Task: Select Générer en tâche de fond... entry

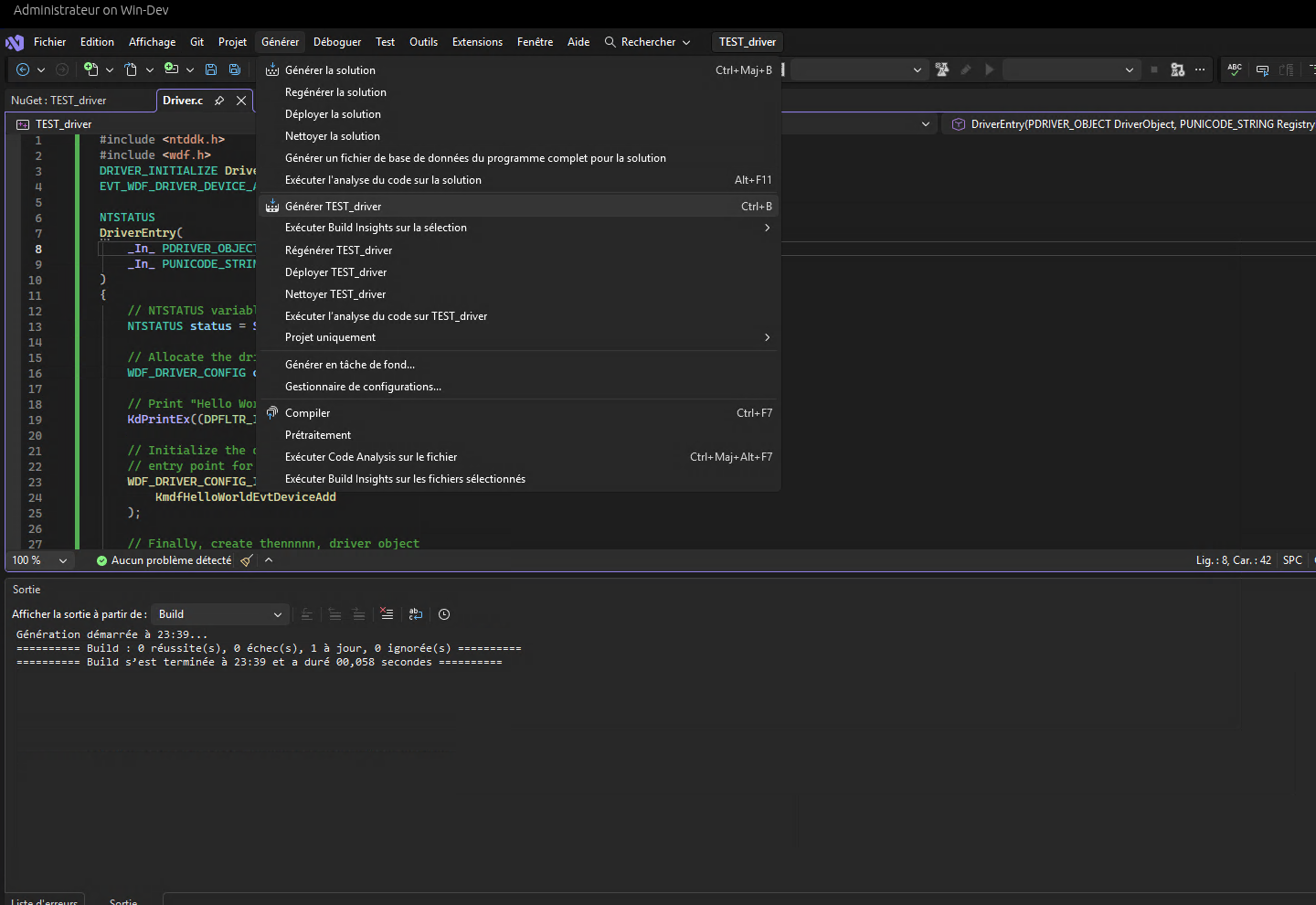Action: click(519, 365)
